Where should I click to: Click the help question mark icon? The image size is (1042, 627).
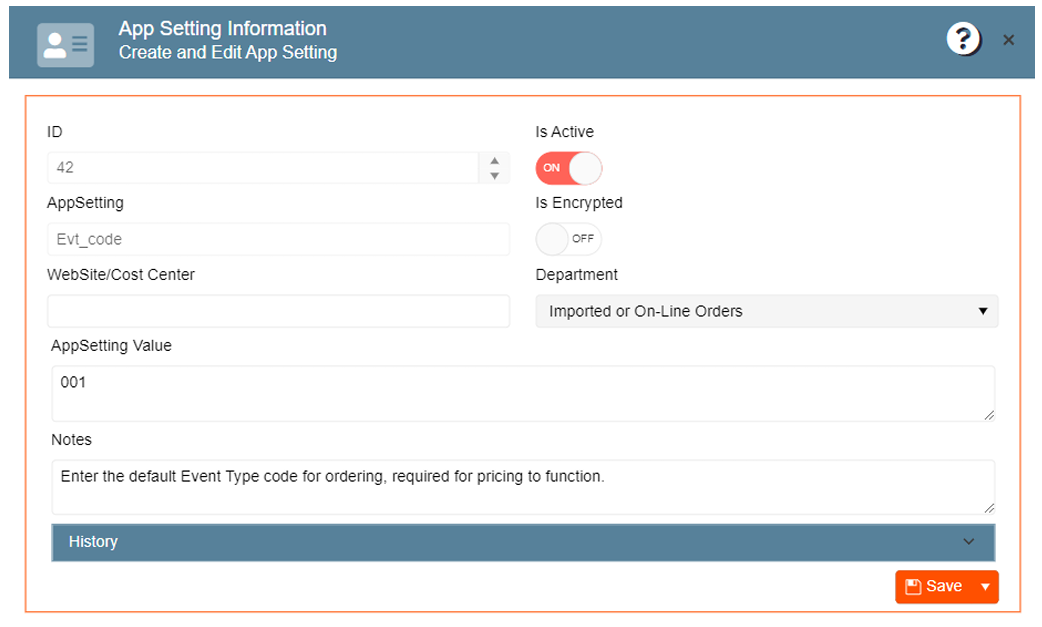(963, 40)
